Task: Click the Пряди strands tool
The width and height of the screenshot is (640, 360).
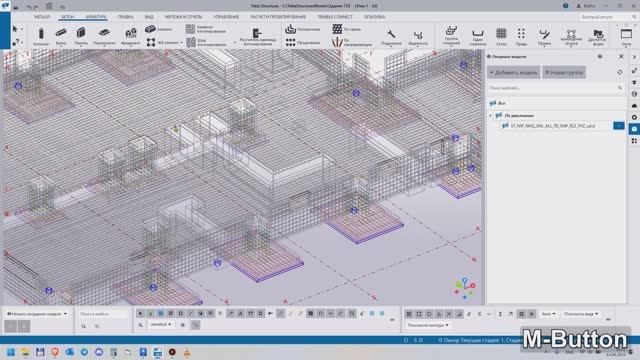Action: [521, 36]
